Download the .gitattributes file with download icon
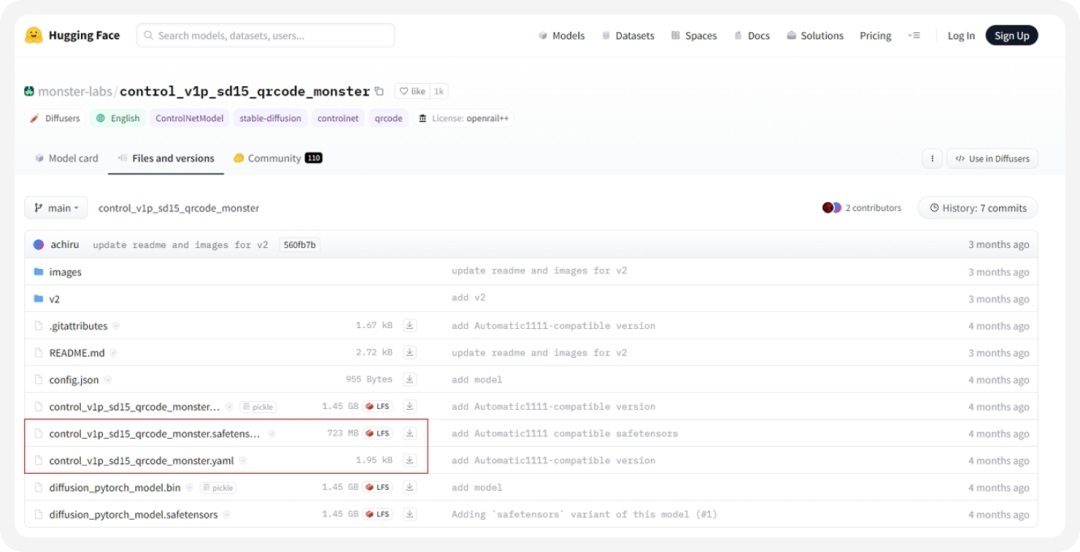This screenshot has width=1080, height=552. [410, 326]
